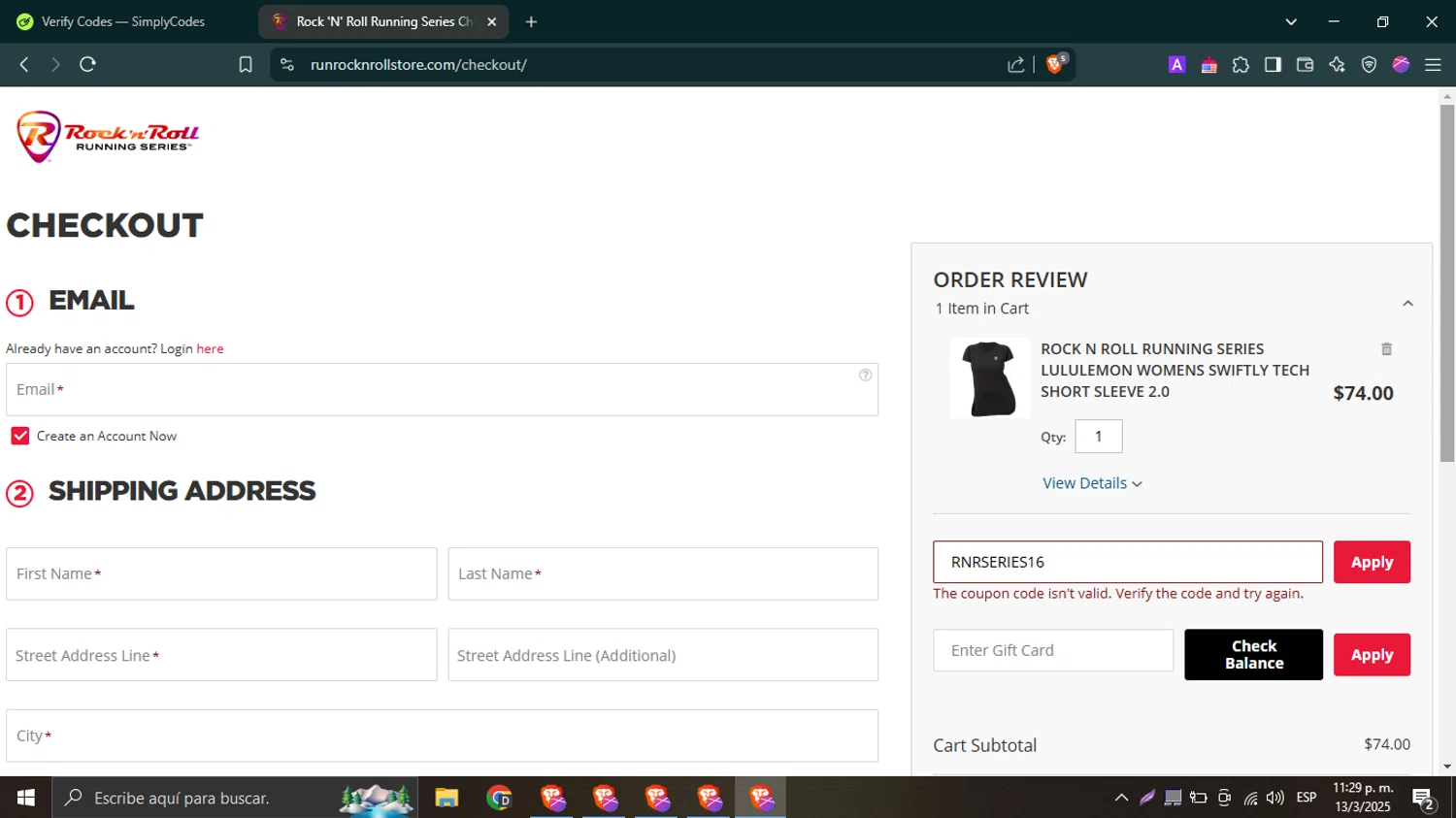Image resolution: width=1456 pixels, height=818 pixels.
Task: Click the coupon error message text
Action: [1118, 593]
